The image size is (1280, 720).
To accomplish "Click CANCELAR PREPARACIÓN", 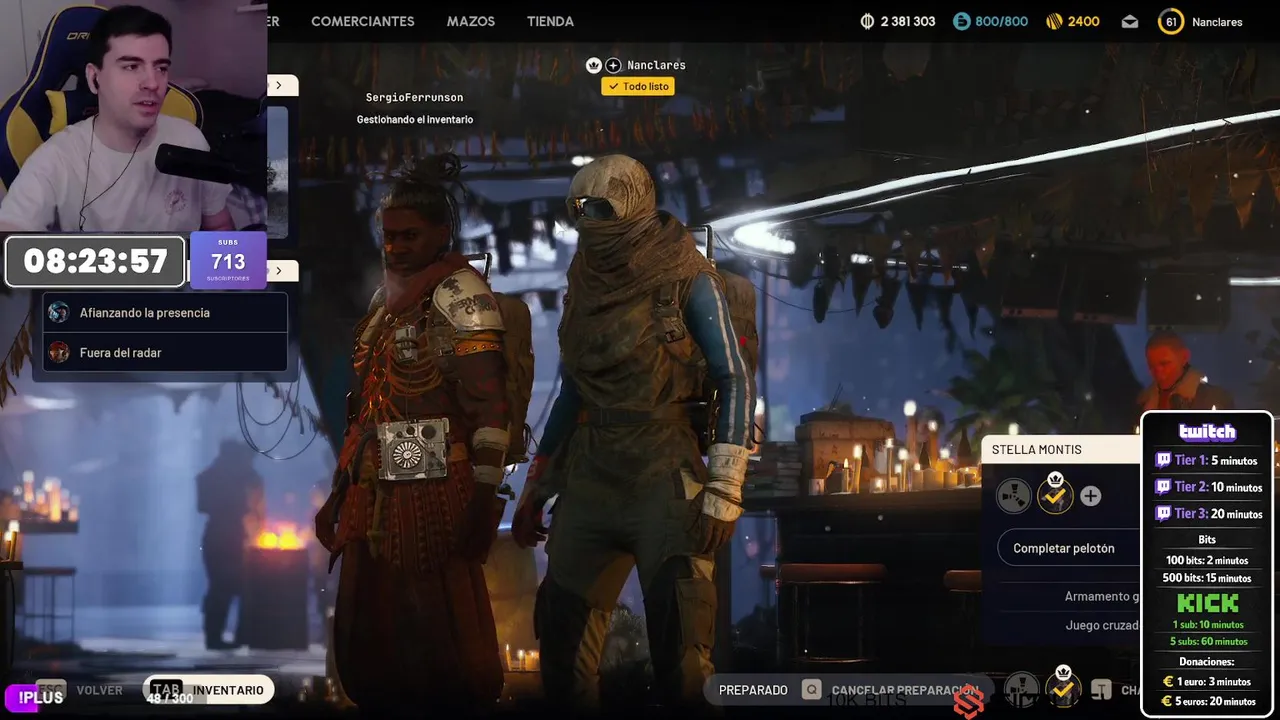I will coord(904,690).
